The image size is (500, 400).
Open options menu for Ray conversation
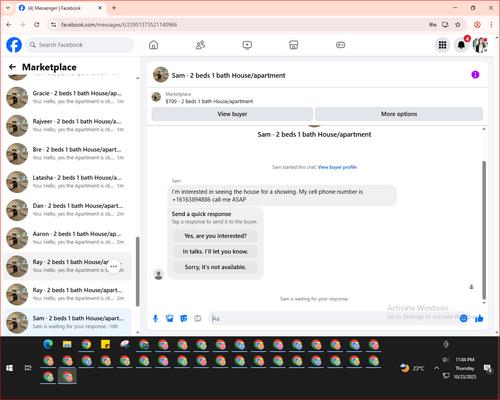(114, 266)
